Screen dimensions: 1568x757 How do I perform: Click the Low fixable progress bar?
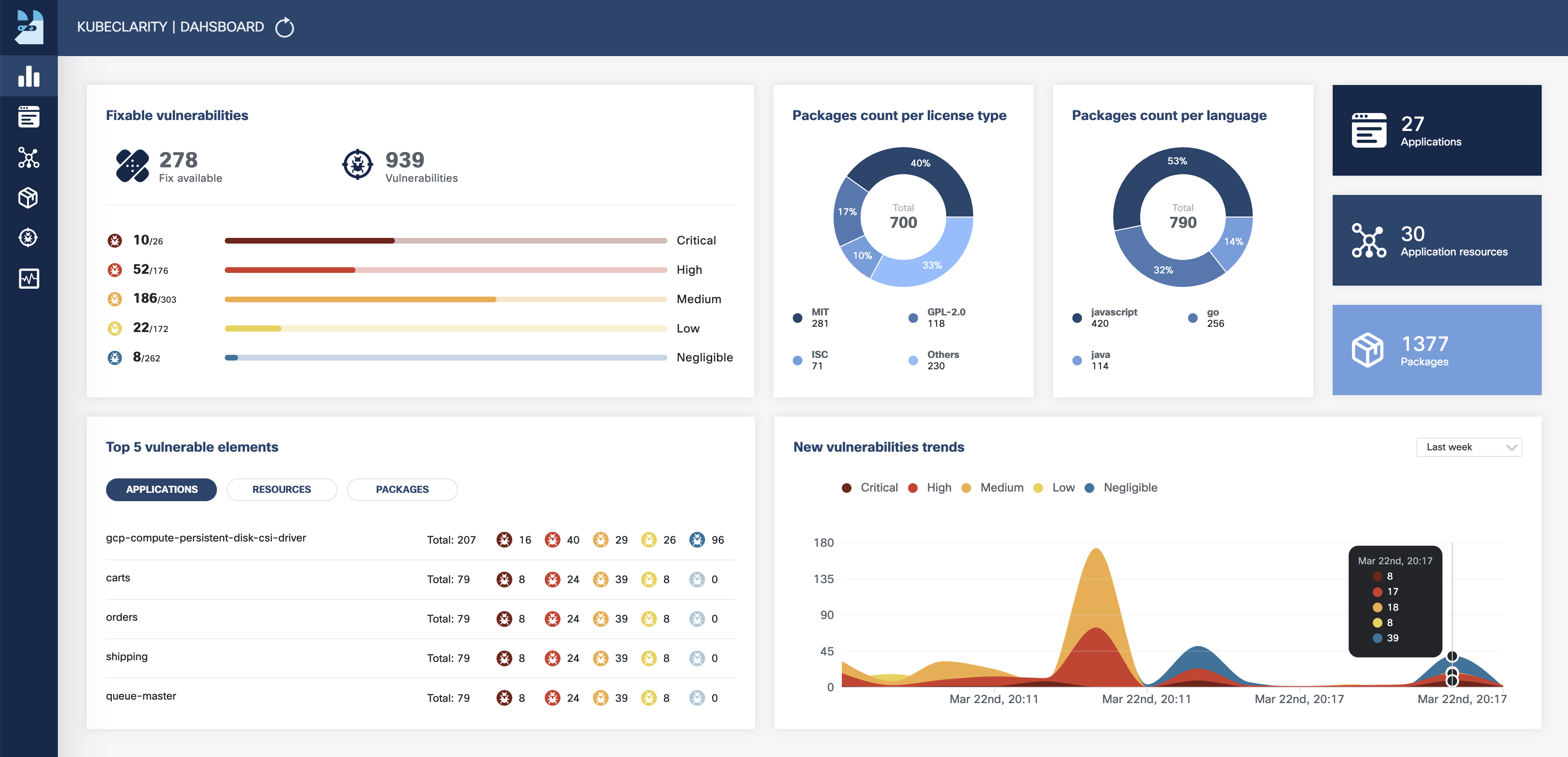coord(446,329)
